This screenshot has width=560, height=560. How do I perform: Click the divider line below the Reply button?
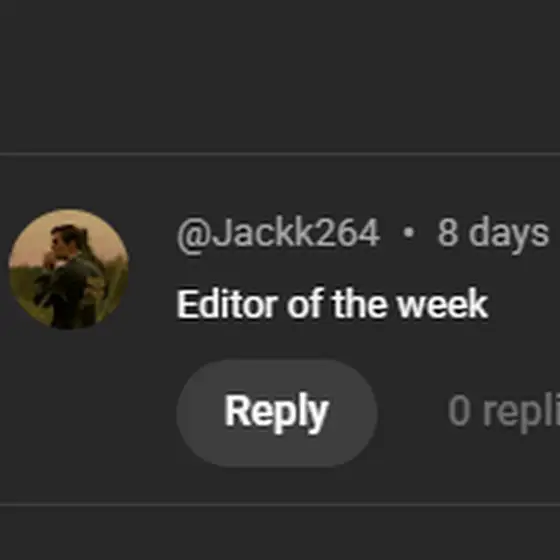280,504
